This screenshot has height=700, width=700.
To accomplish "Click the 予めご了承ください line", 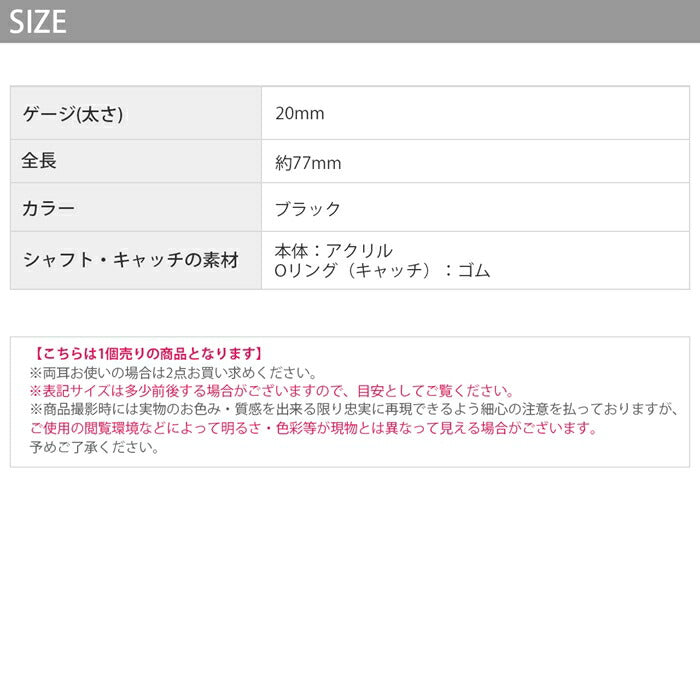I will point(94,448).
